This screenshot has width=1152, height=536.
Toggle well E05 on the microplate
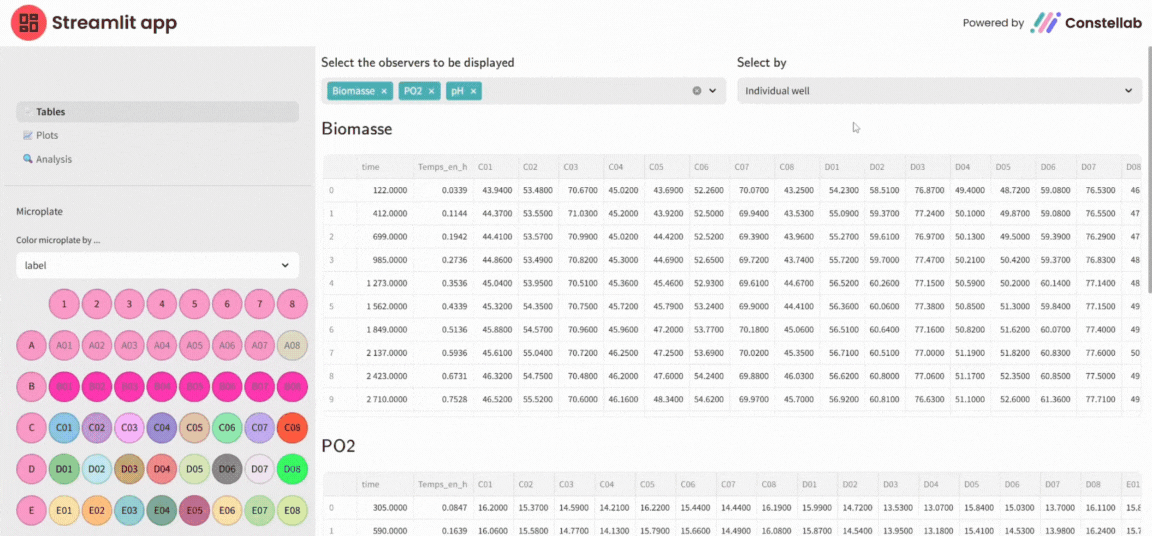(194, 510)
